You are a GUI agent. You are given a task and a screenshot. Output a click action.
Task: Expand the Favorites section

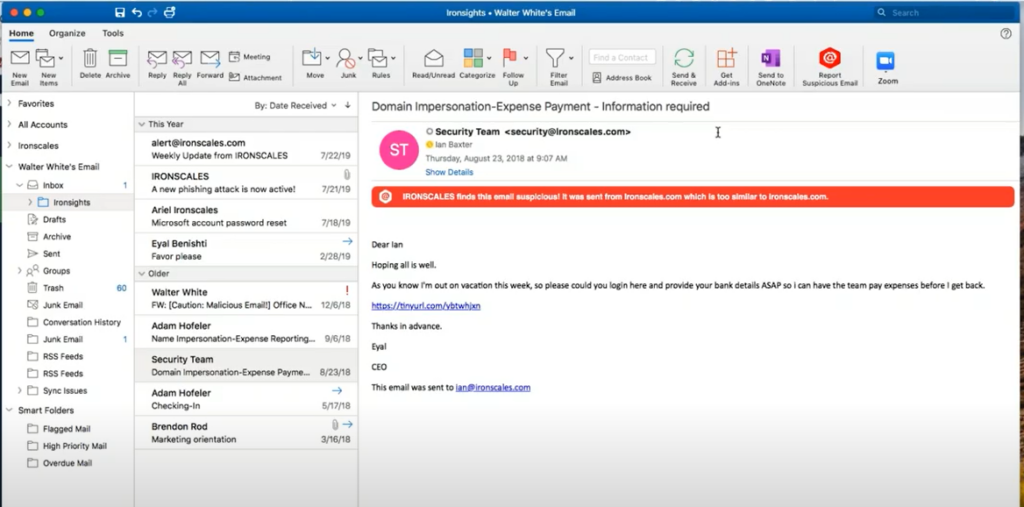[x=9, y=103]
